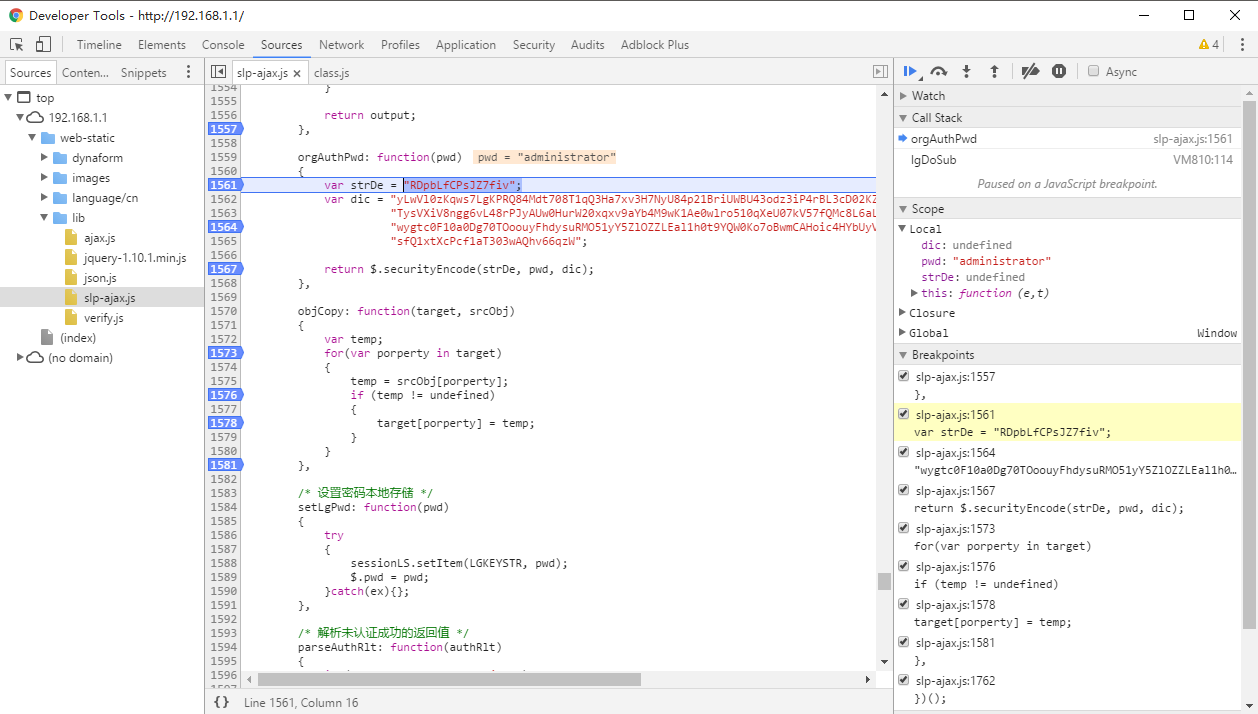The height and width of the screenshot is (714, 1258).
Task: Enable the Async checkbox
Action: 1094,71
